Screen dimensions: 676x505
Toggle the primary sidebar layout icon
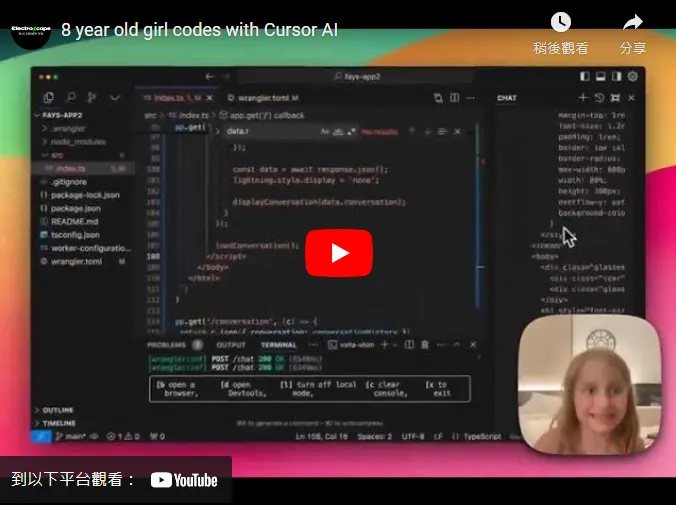(x=585, y=76)
